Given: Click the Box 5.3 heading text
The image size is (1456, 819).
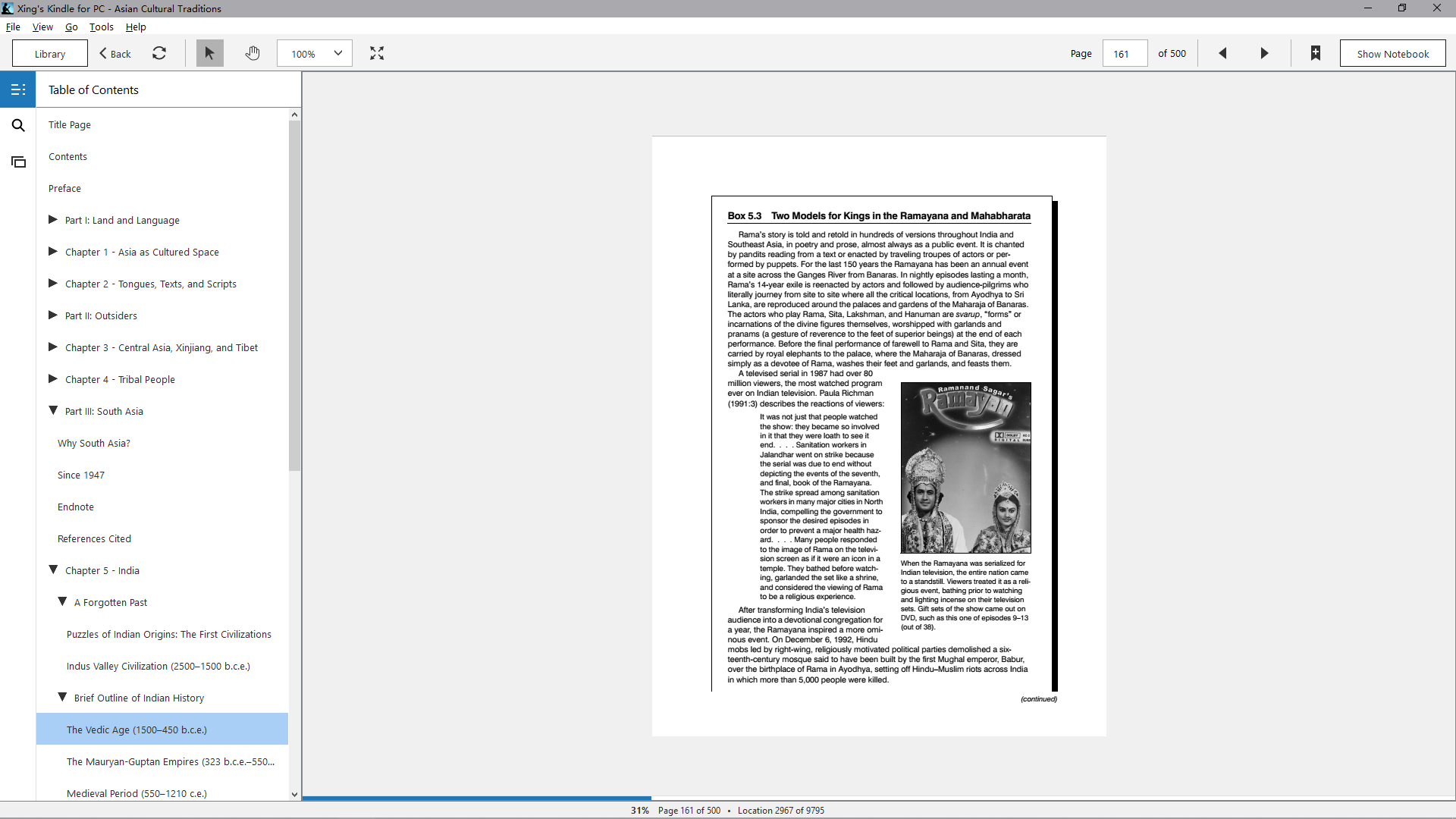Looking at the screenshot, I should click(x=878, y=215).
